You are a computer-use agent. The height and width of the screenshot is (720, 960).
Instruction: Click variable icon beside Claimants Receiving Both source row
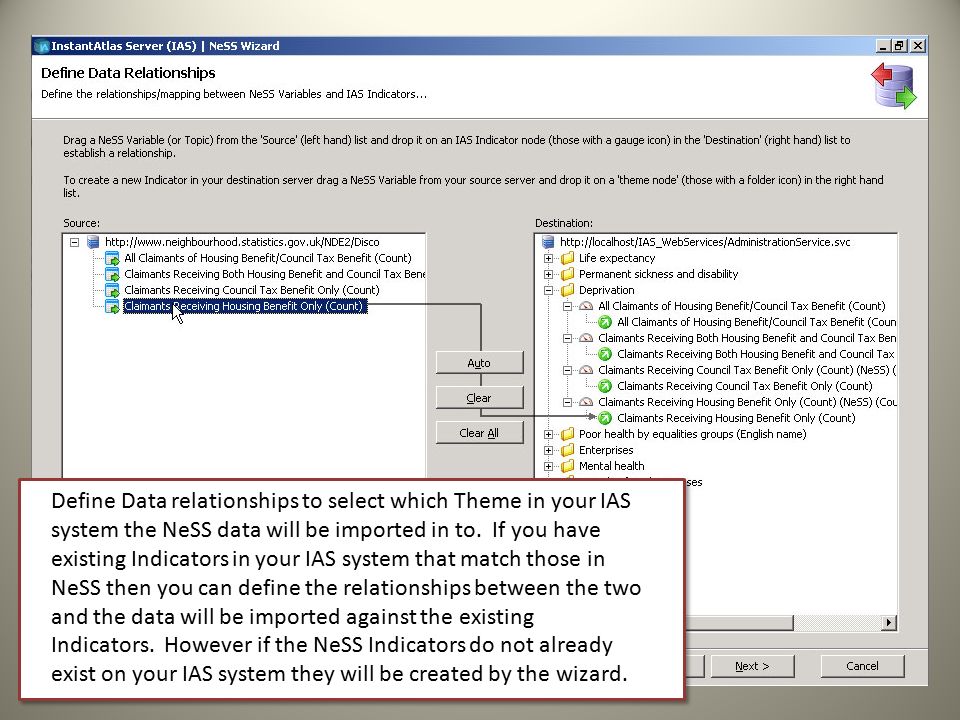(112, 274)
